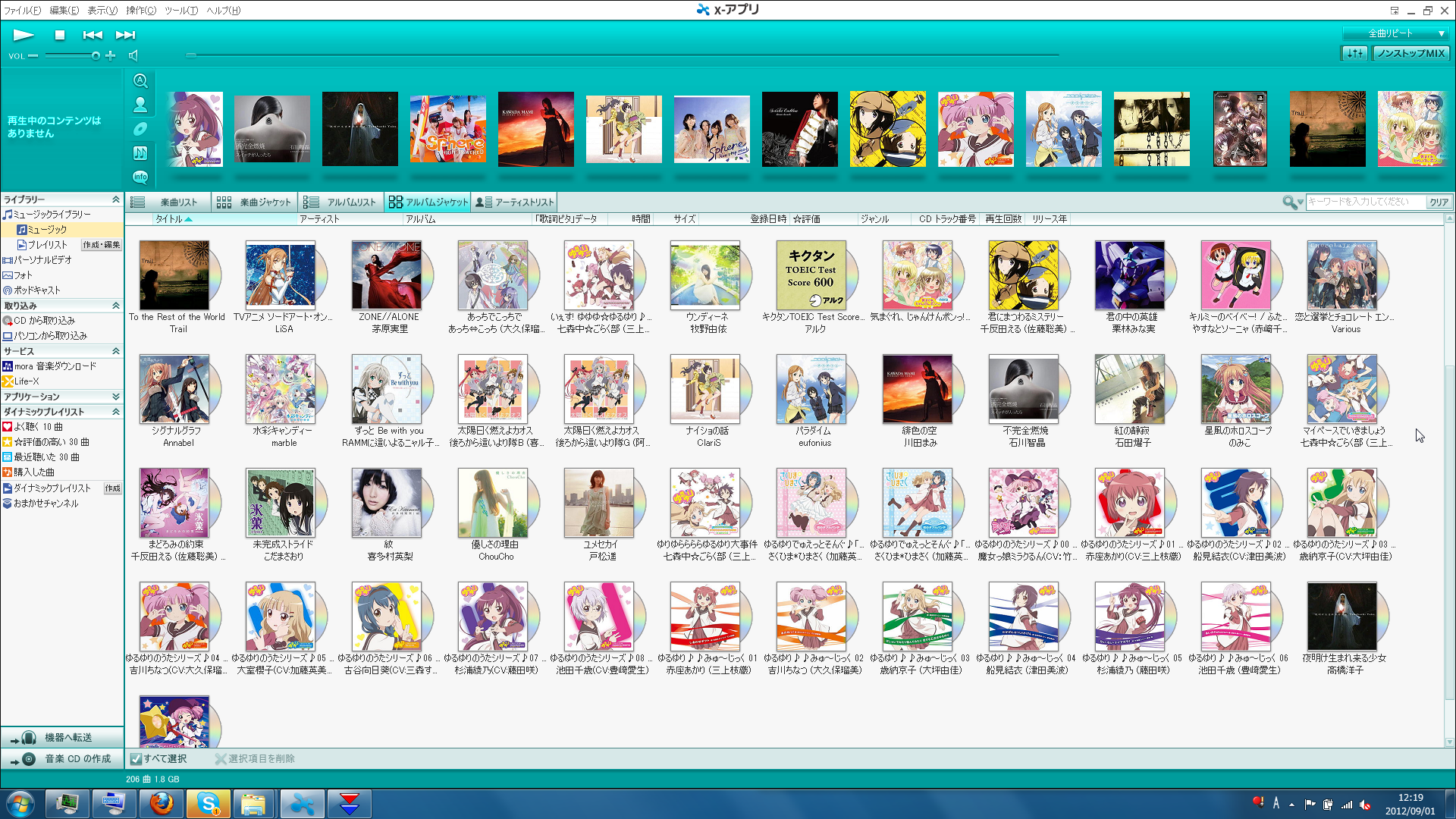The height and width of the screenshot is (819, 1456).
Task: Click the keyword search input field
Action: pyautogui.click(x=1364, y=202)
